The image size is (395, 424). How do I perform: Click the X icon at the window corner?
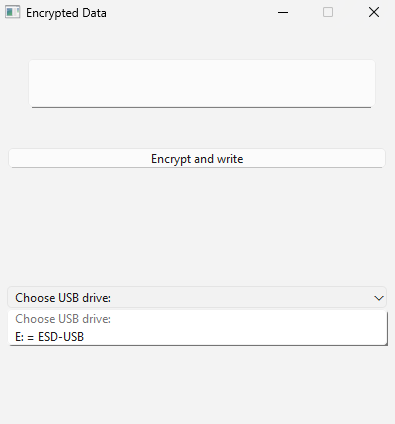point(374,12)
